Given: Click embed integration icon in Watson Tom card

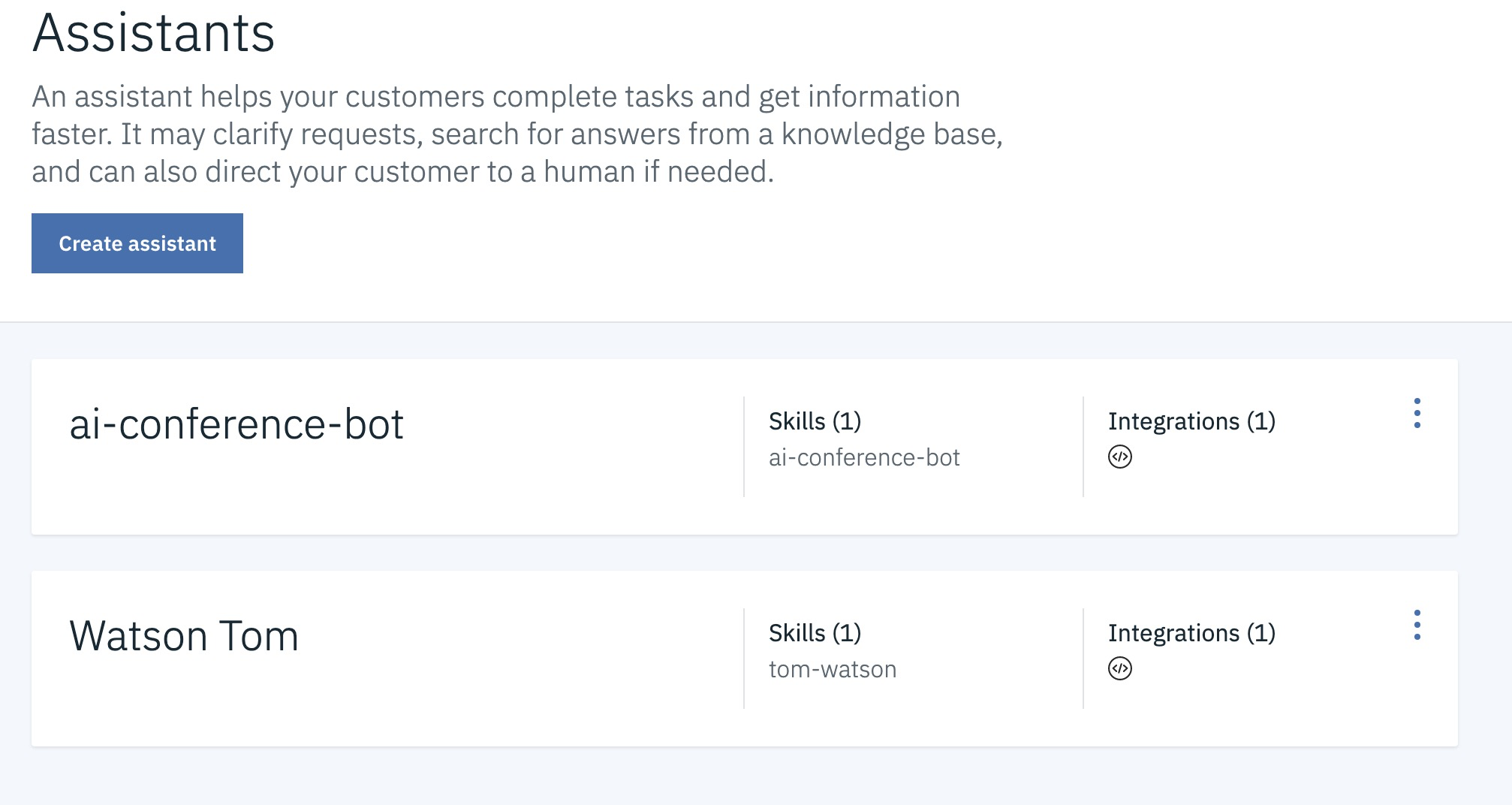Looking at the screenshot, I should (1119, 668).
